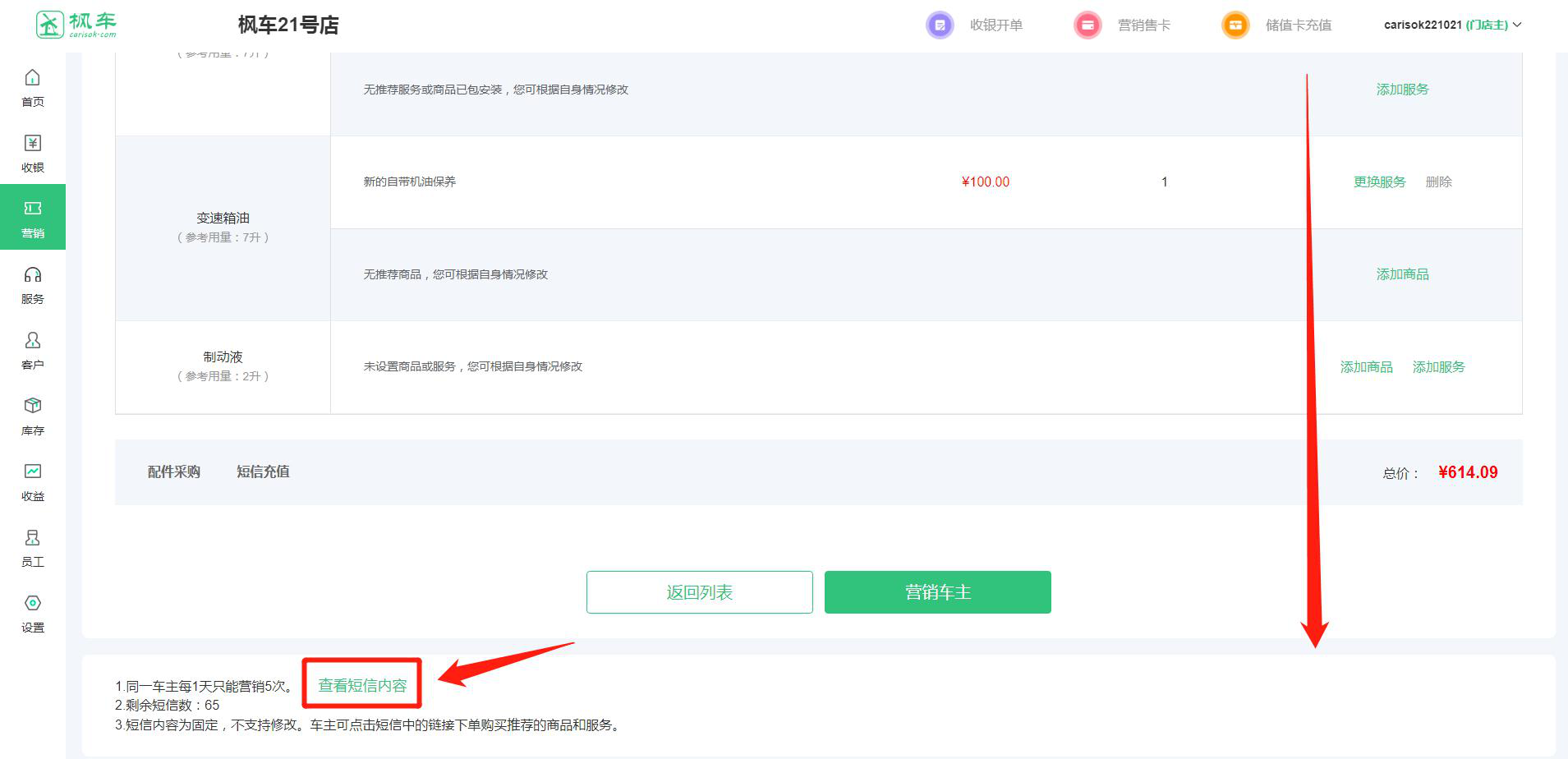Select the 营销 marketing icon in sidebar
This screenshot has width=1568, height=759.
(33, 209)
